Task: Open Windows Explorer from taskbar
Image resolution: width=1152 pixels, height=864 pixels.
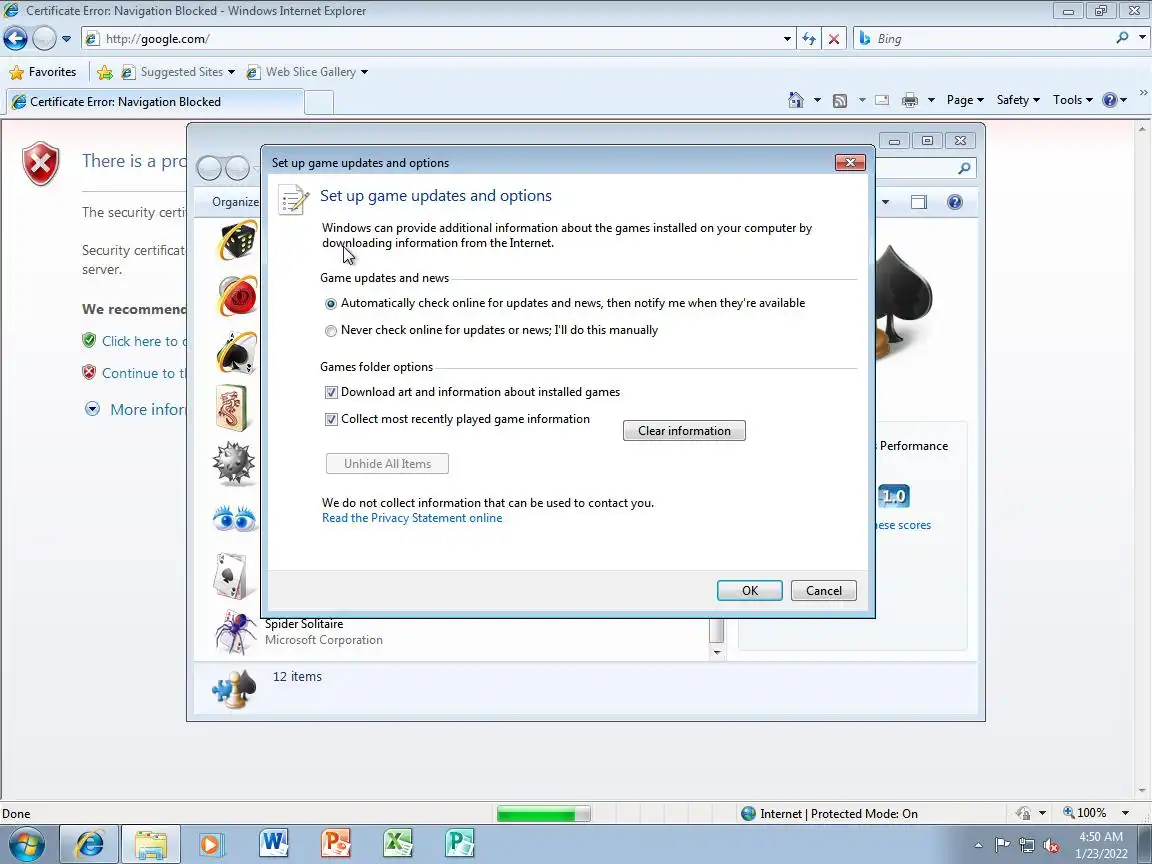Action: click(151, 845)
